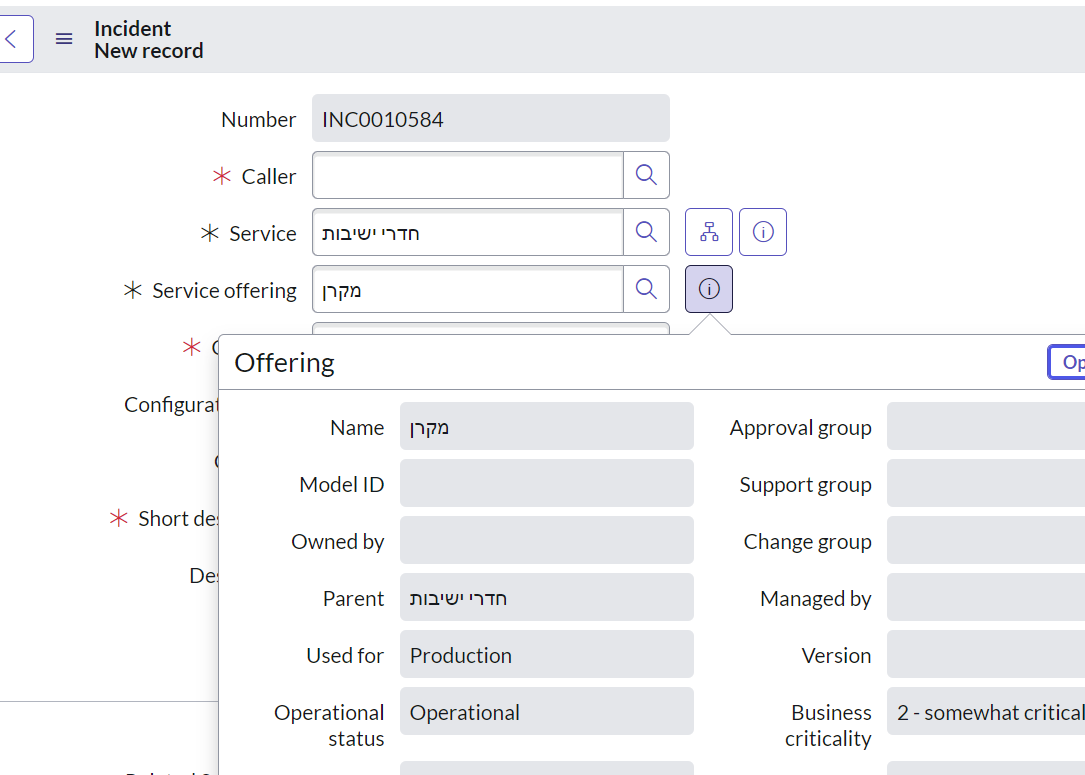Click the Used for field showing Production
The width and height of the screenshot is (1085, 775).
(546, 654)
